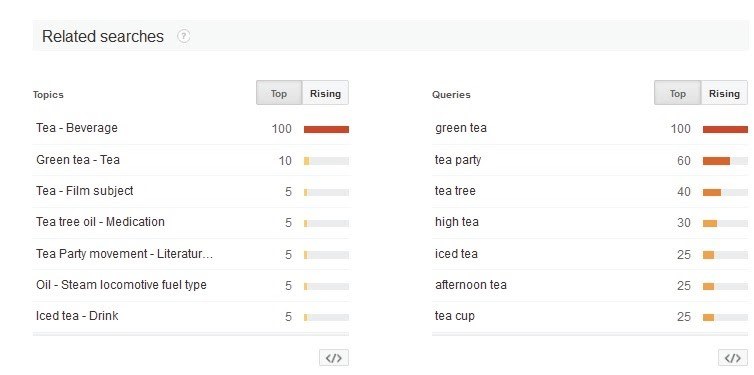Click red bar for Tea - Beverage

(326, 129)
